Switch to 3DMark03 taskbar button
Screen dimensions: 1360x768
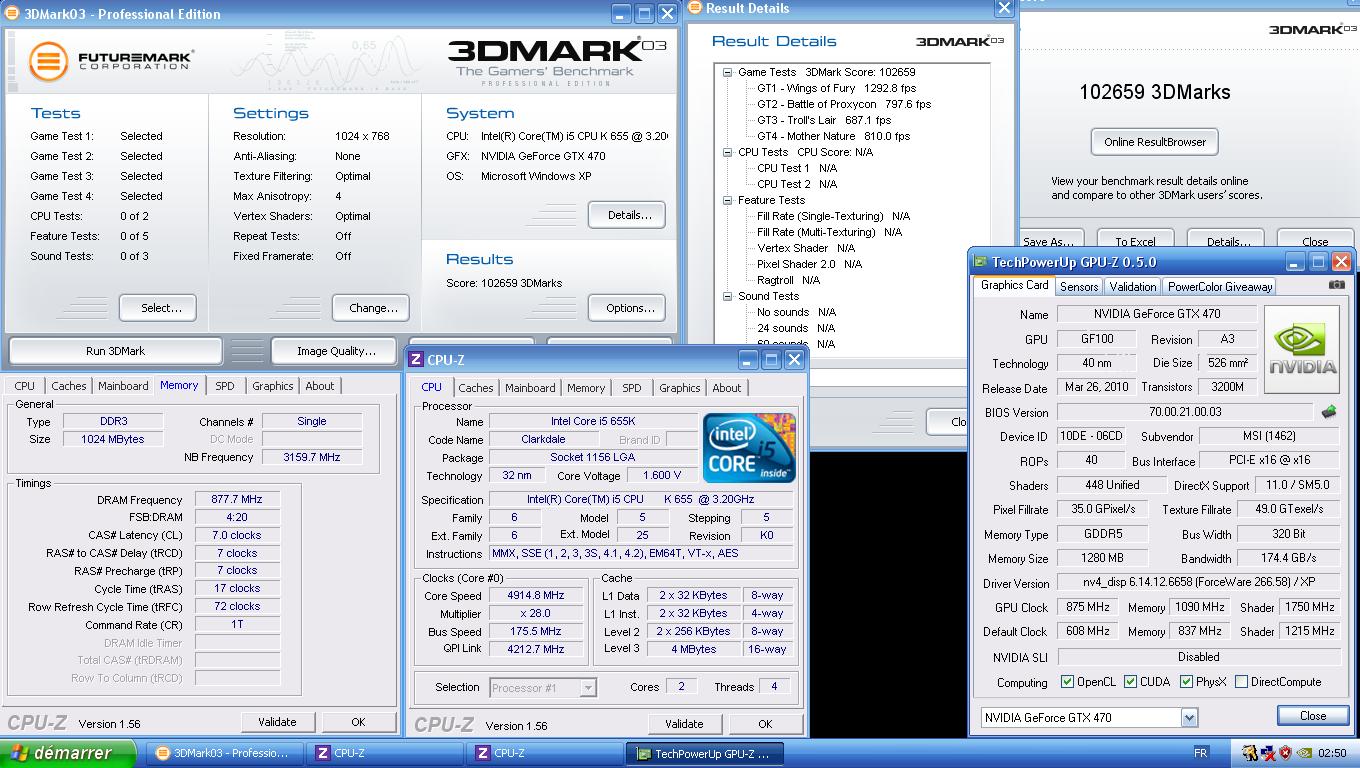tap(226, 753)
